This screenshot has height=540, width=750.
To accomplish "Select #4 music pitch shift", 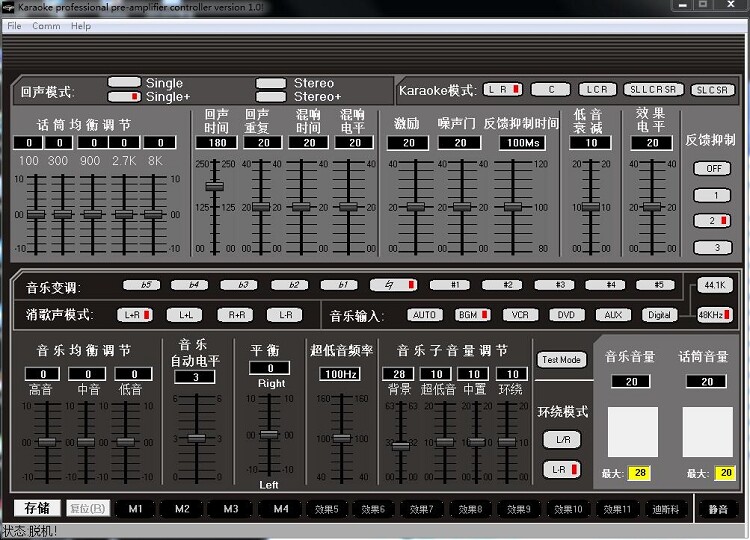I will tap(605, 285).
